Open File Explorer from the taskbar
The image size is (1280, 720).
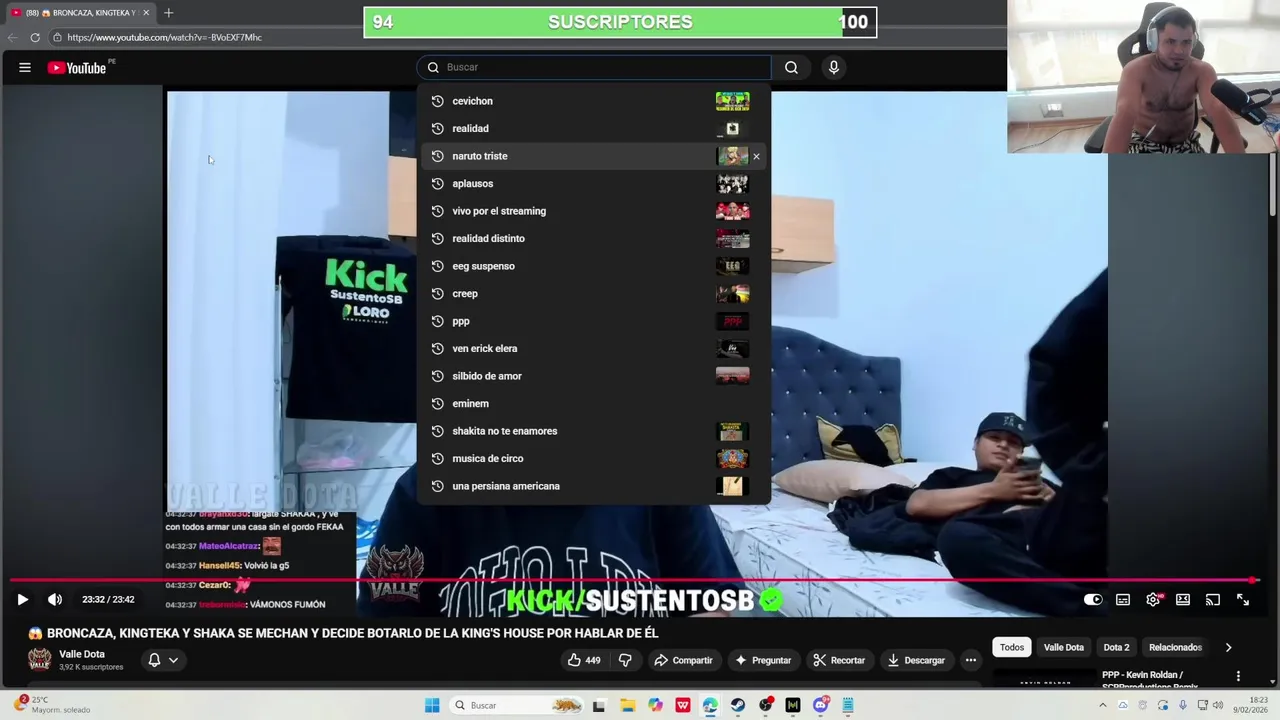tap(627, 705)
